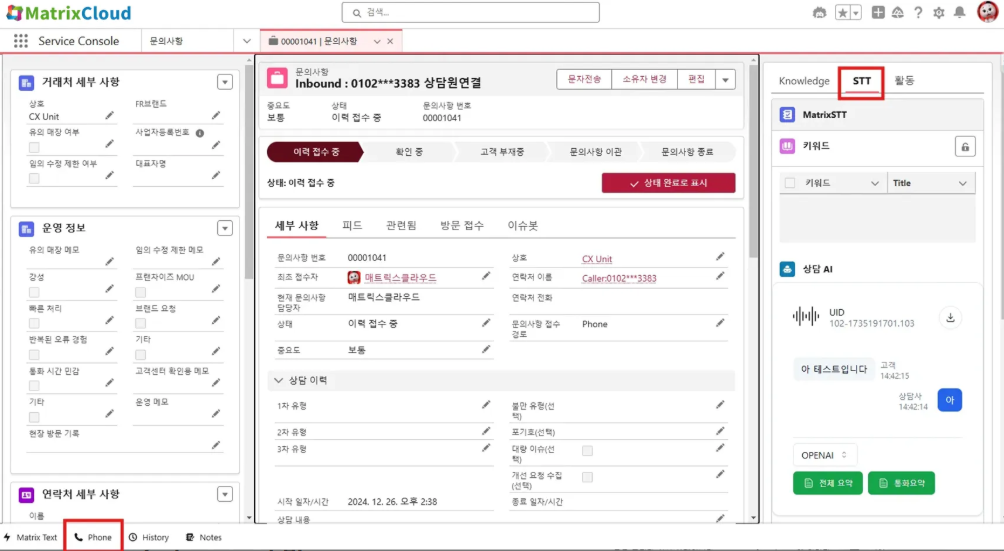The image size is (1004, 551).
Task: Open the OPENAI model dropdown
Action: (x=825, y=455)
